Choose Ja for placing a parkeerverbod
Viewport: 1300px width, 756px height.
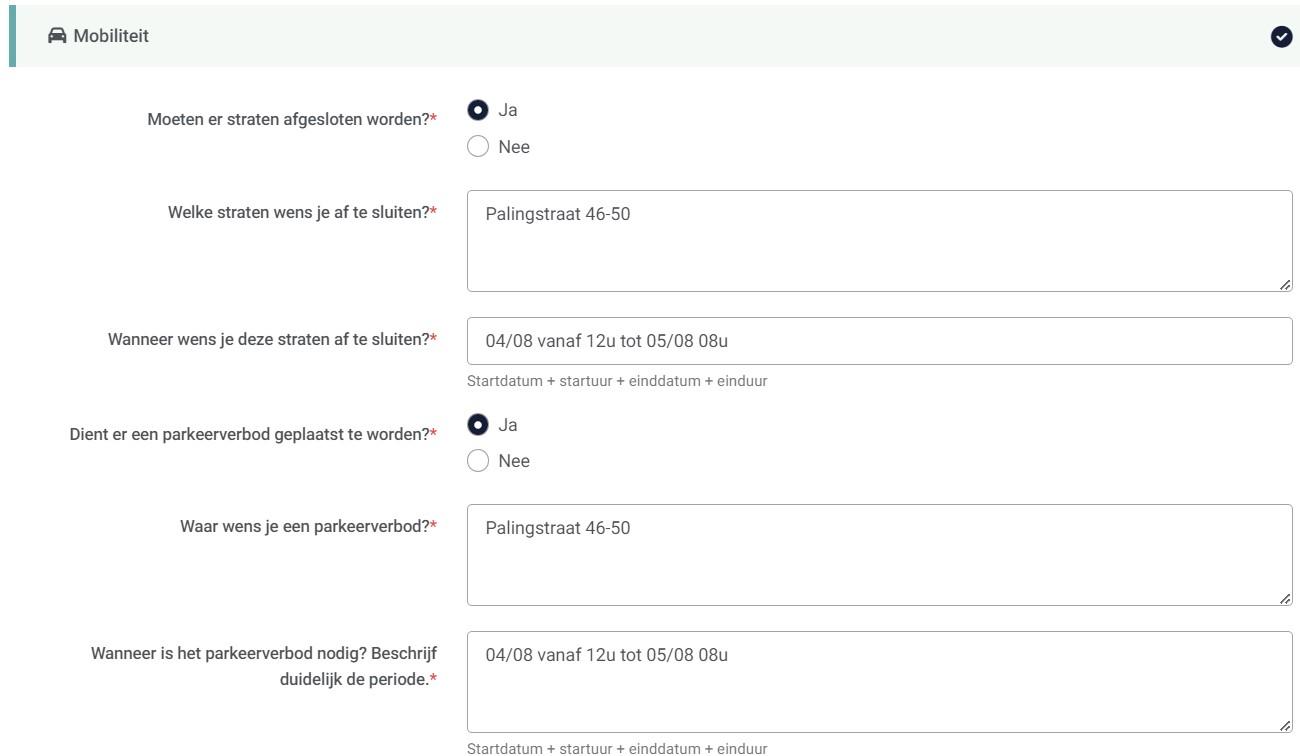478,425
